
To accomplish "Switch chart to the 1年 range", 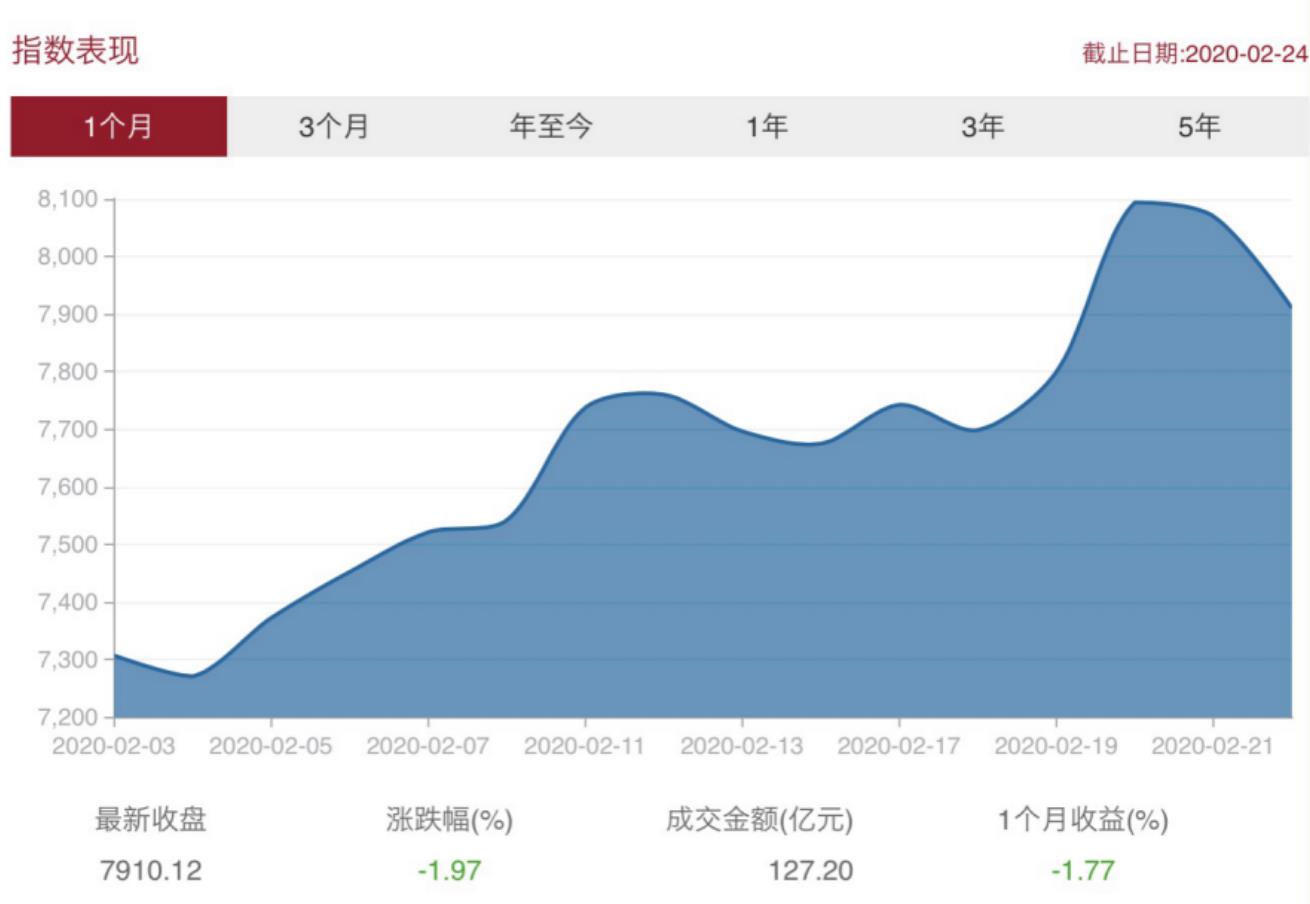I will pos(767,127).
